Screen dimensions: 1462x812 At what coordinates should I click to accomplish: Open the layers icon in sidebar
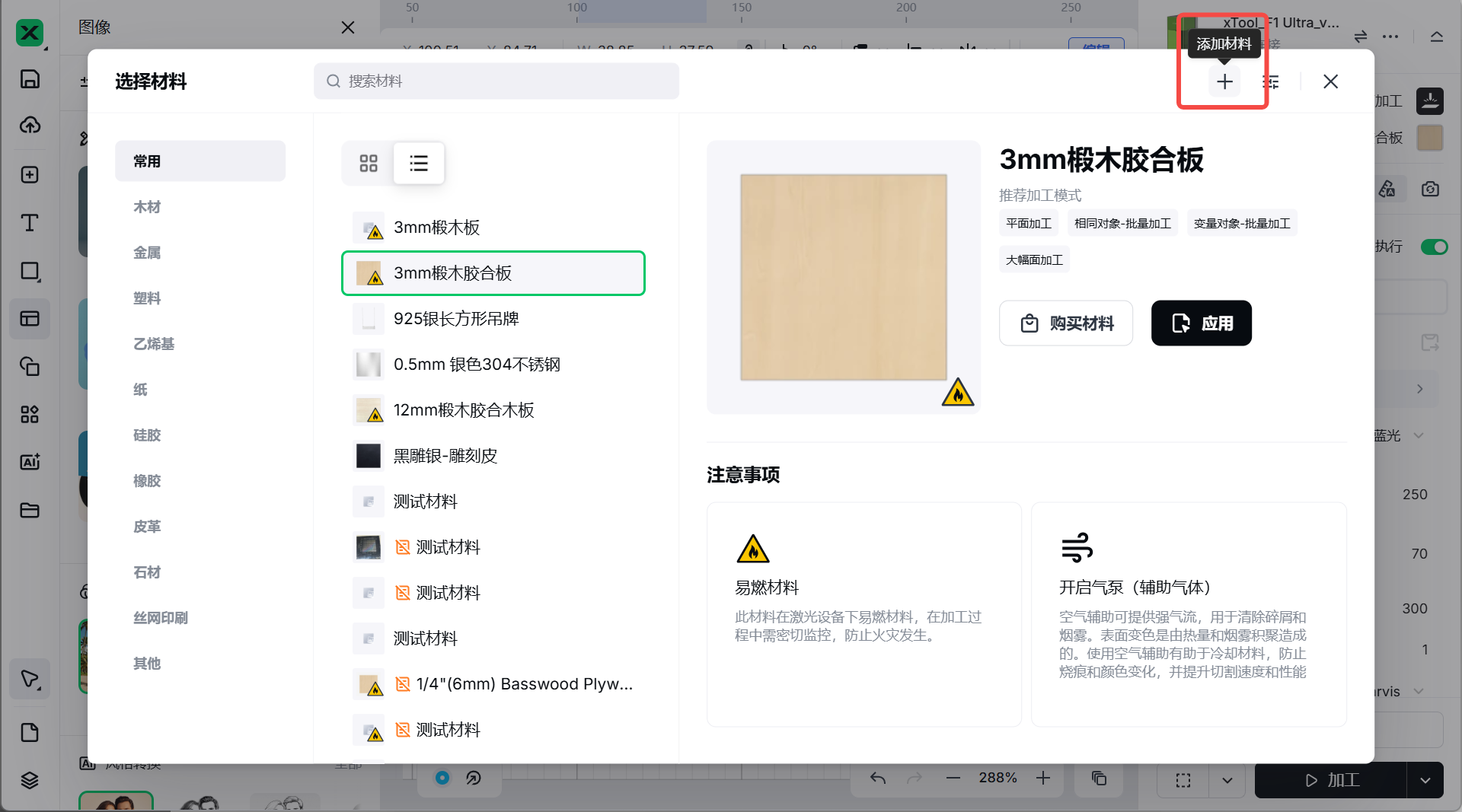pos(30,780)
